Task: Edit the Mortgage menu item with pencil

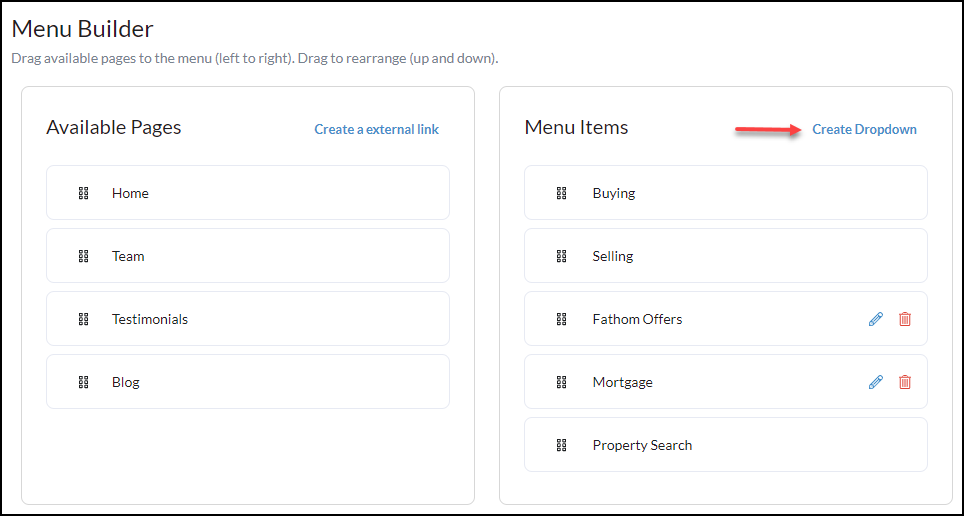Action: tap(876, 382)
